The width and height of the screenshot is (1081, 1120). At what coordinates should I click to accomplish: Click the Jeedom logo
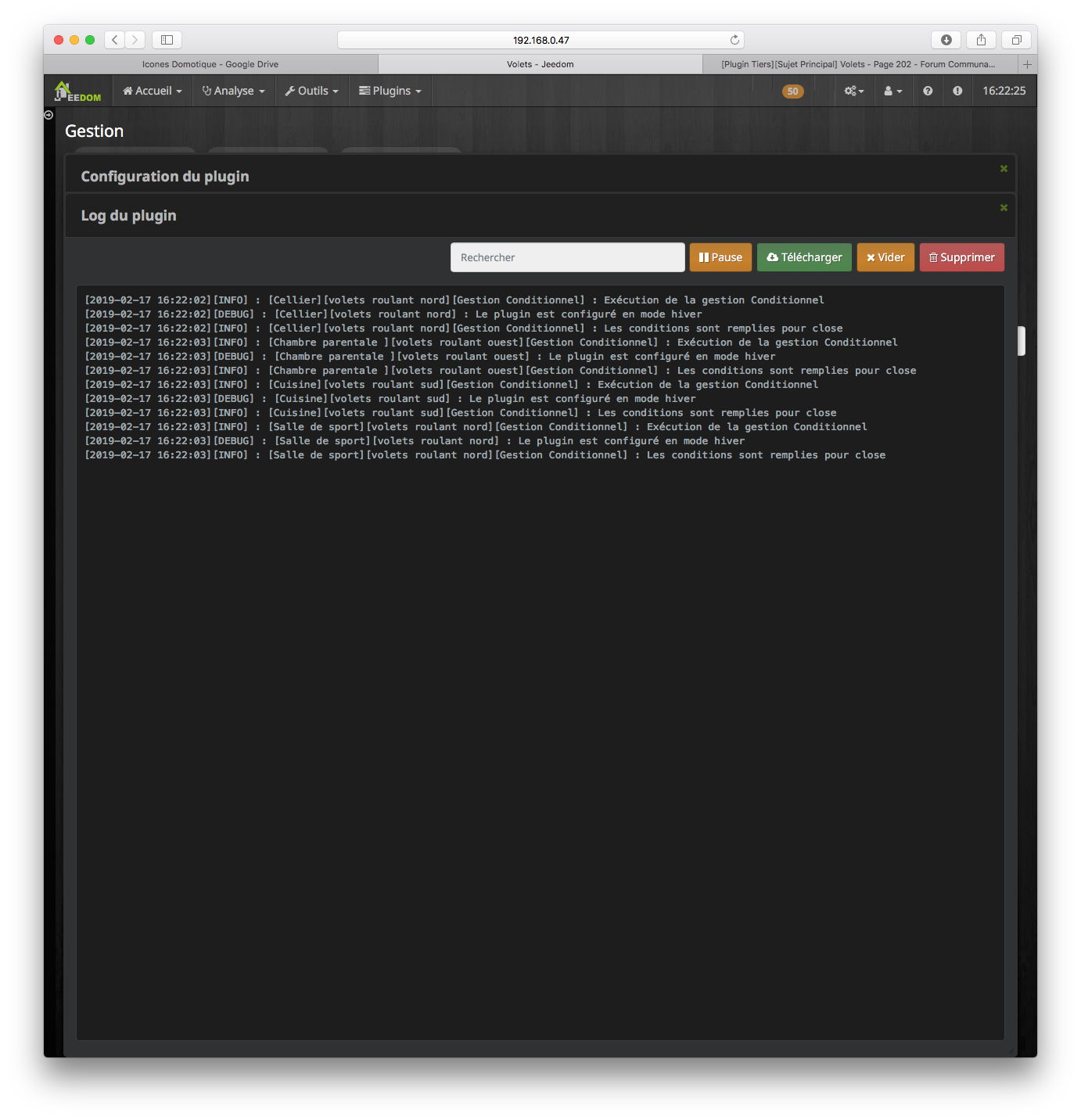pyautogui.click(x=77, y=92)
